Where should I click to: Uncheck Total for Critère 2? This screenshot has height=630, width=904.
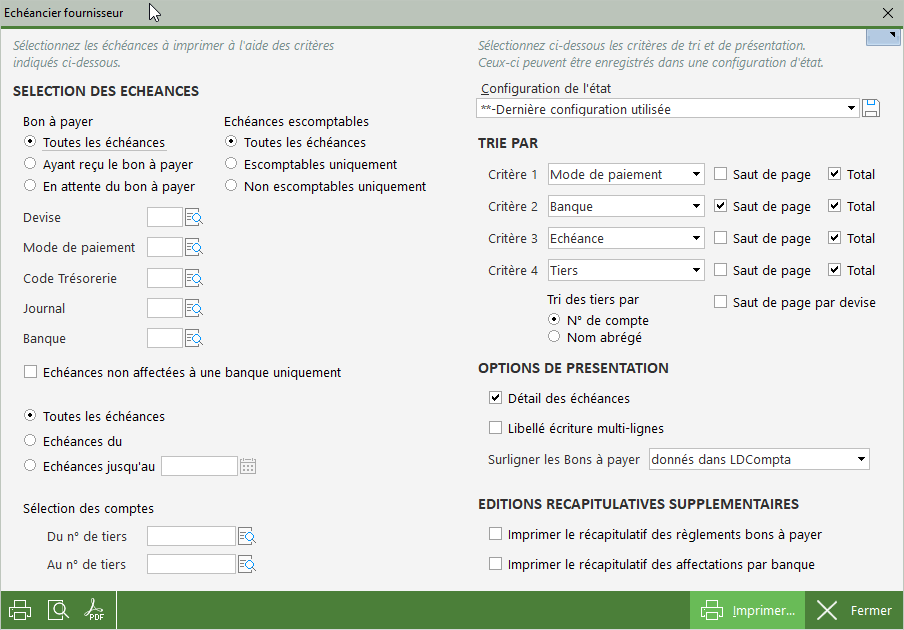click(835, 206)
